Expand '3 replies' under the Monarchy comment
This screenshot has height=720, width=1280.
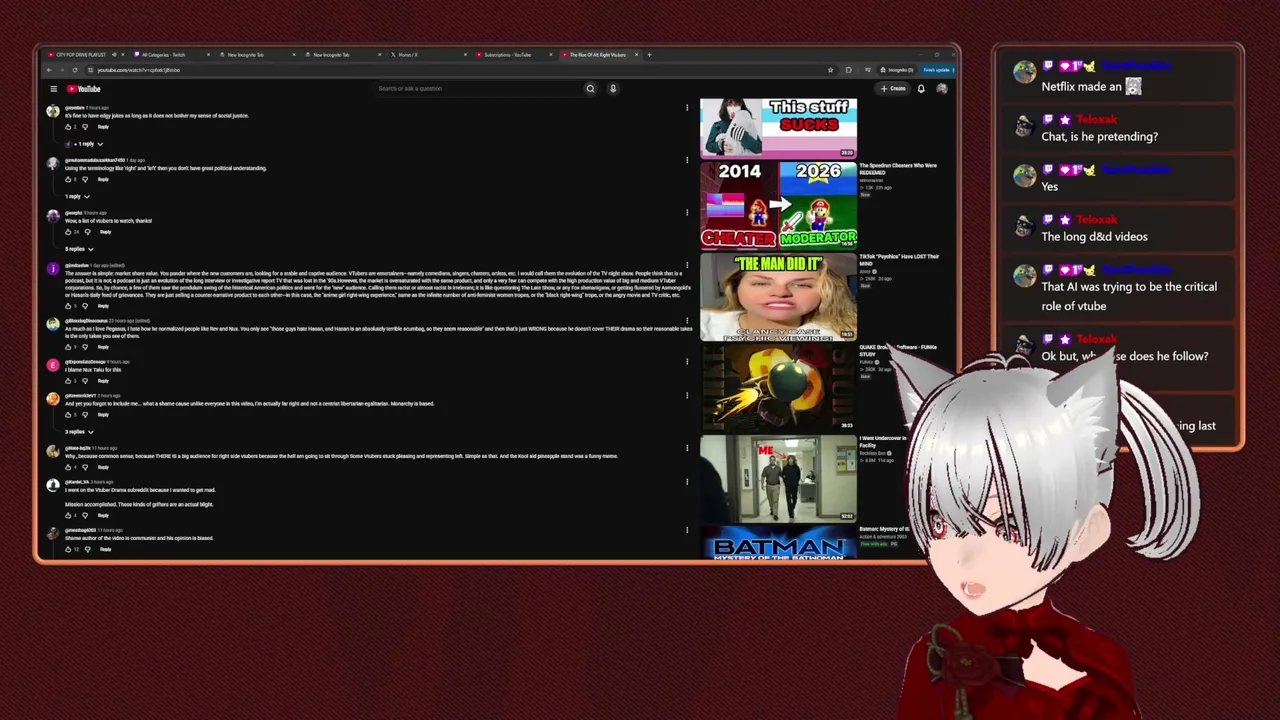[x=79, y=432]
